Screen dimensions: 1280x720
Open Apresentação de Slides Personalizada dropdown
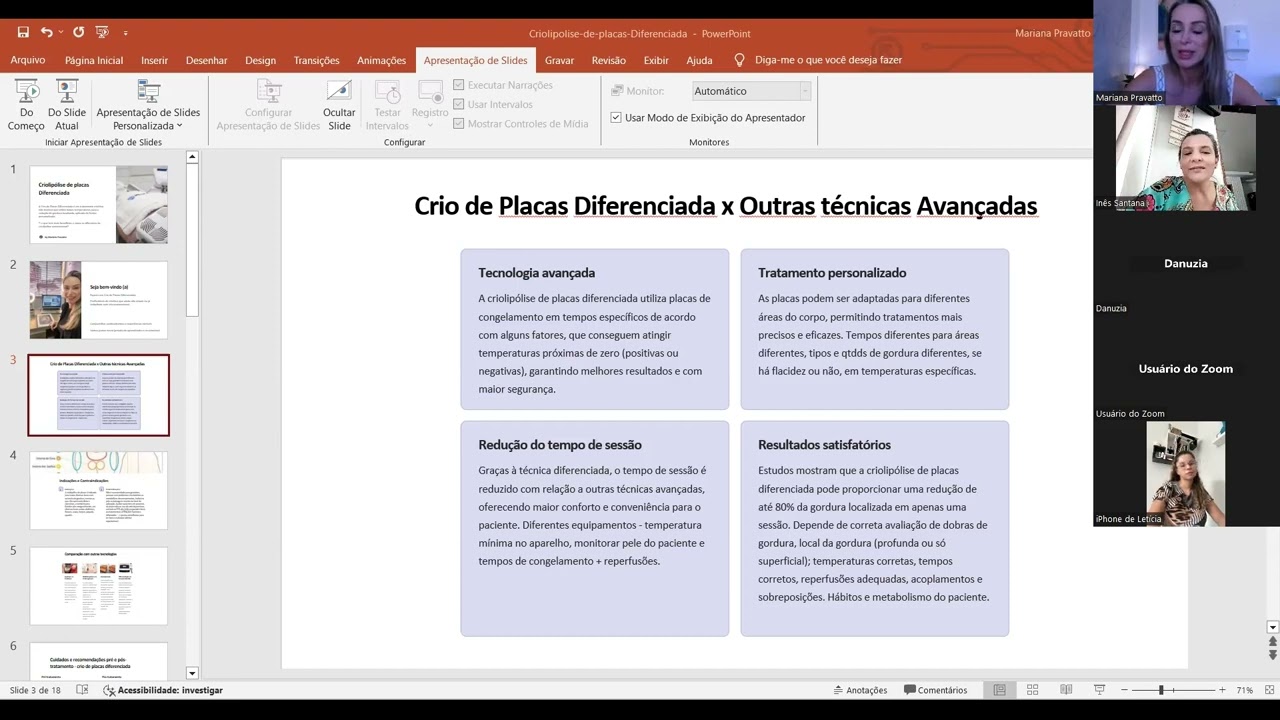[148, 105]
